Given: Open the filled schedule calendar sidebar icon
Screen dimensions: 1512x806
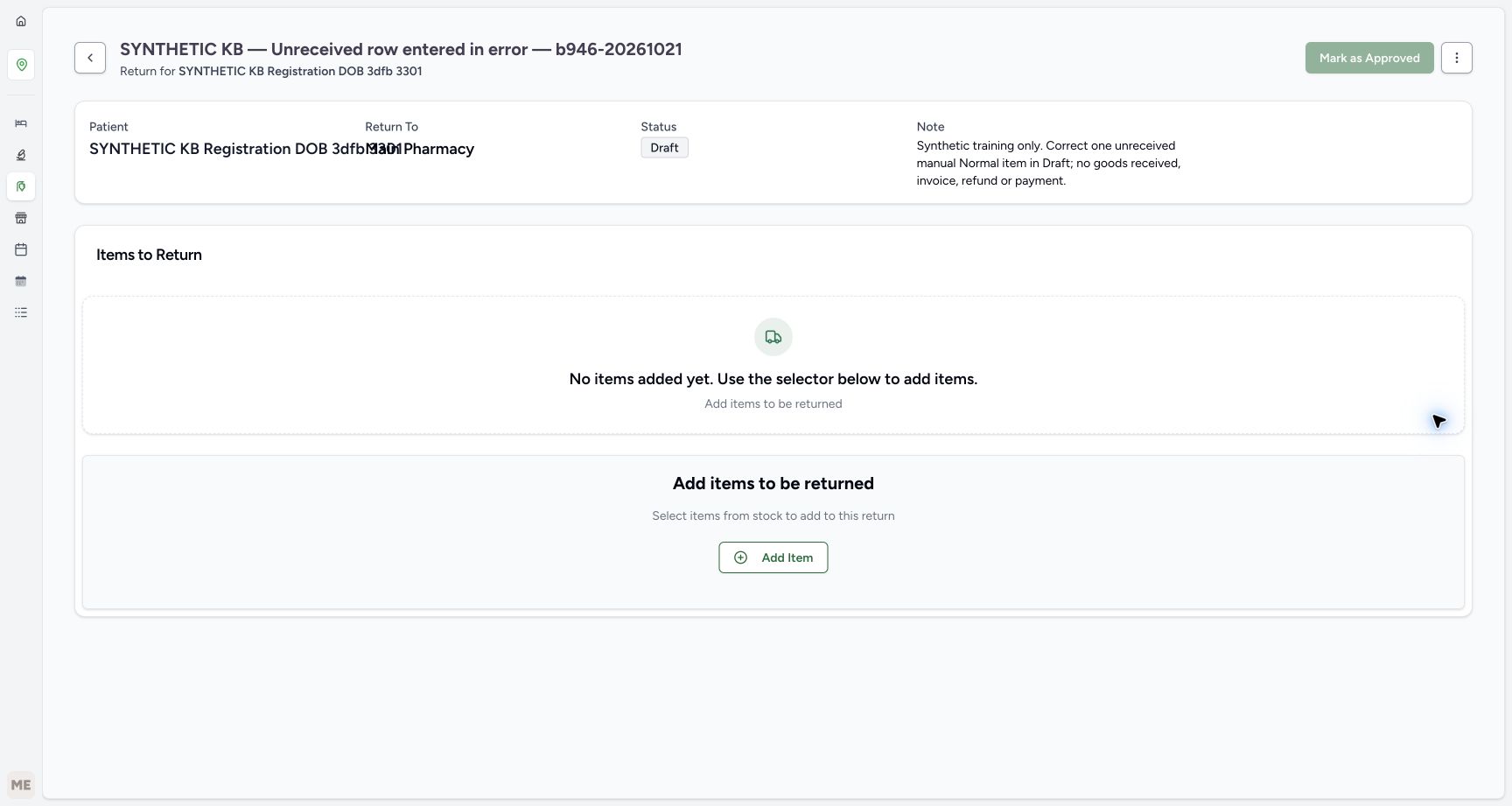Looking at the screenshot, I should coord(21,281).
